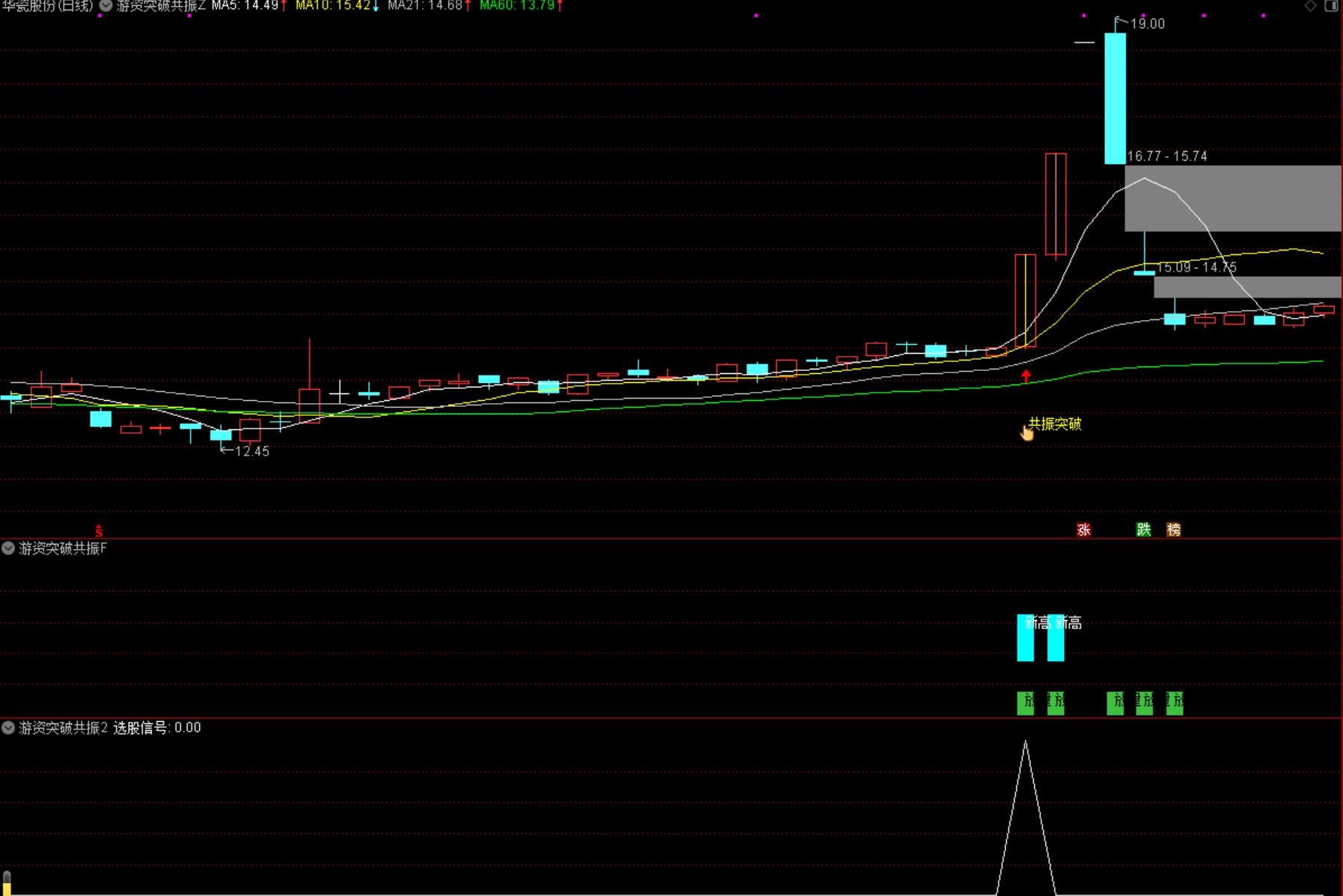Screen dimensions: 1343x896
Task: Click the red S marker on the time axis
Action: [x=99, y=530]
